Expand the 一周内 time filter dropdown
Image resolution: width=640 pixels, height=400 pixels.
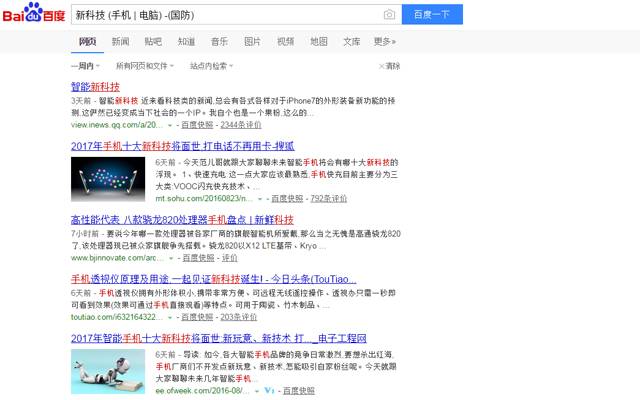[85, 66]
